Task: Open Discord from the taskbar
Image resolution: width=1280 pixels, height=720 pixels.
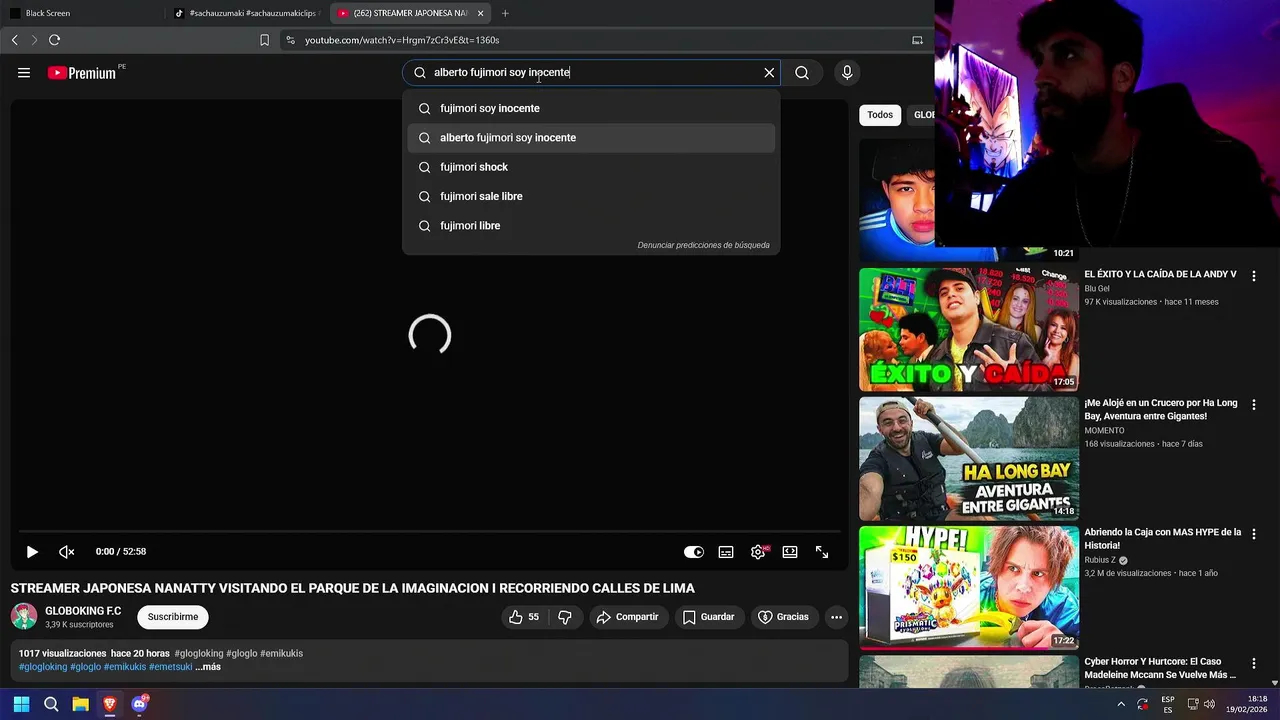Action: pos(139,704)
